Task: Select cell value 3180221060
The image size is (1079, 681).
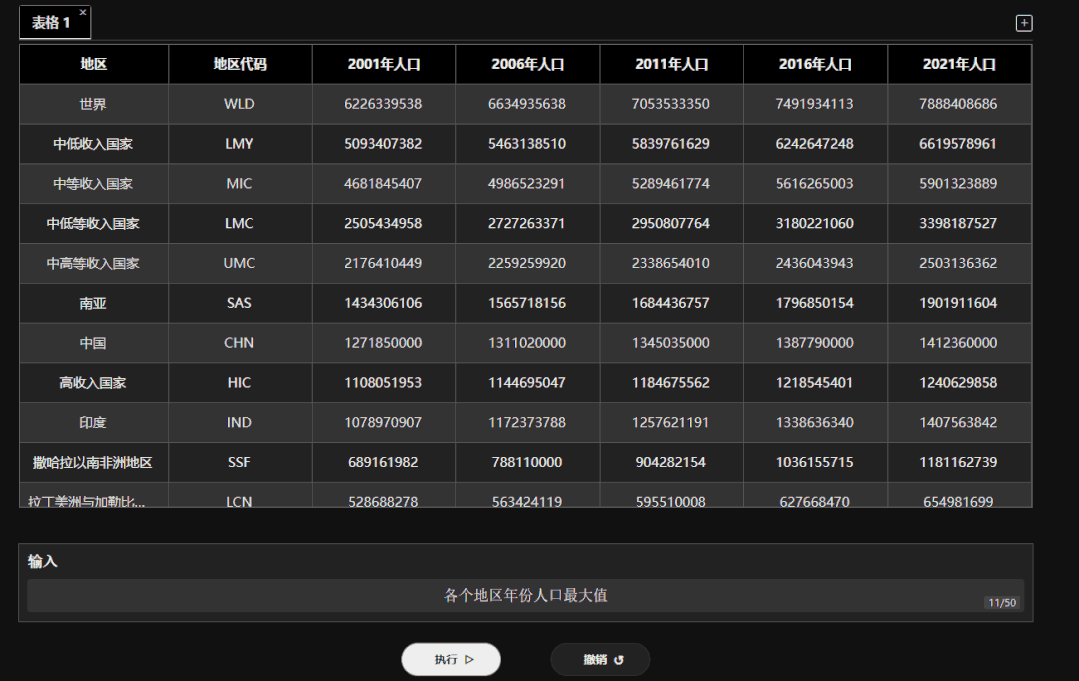Action: (815, 224)
